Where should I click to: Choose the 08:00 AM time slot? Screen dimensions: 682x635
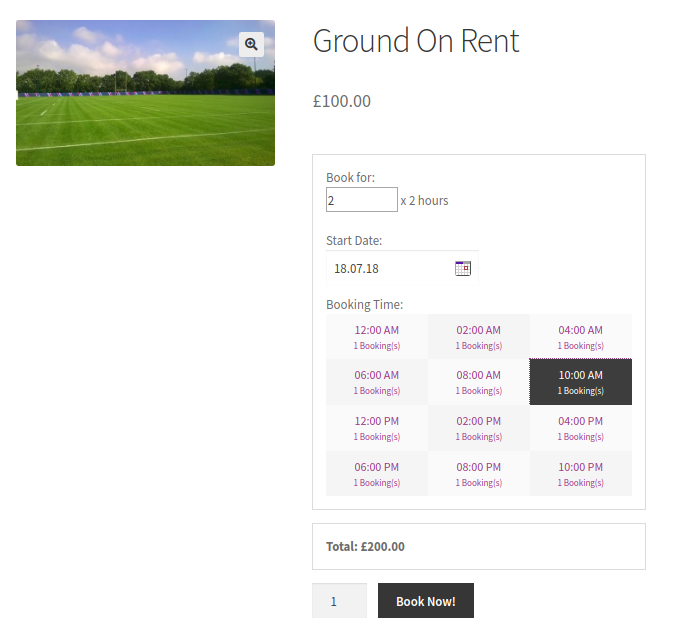click(478, 382)
